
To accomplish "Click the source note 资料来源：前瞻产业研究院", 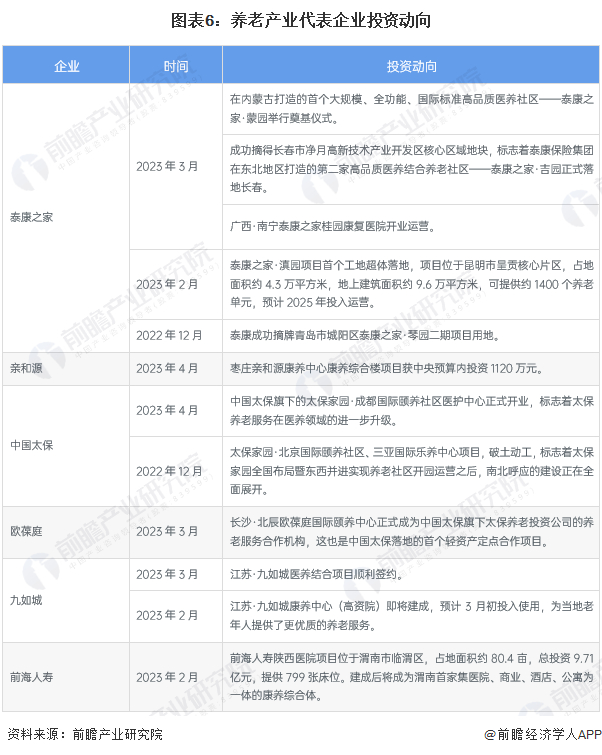I will coord(85,734).
